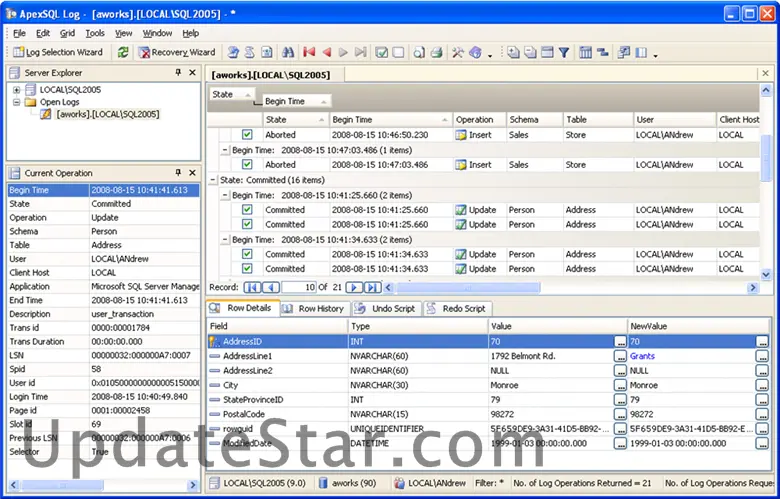This screenshot has height=499, width=780.
Task: Click the Refresh green arrows toolbar icon
Action: coord(123,52)
